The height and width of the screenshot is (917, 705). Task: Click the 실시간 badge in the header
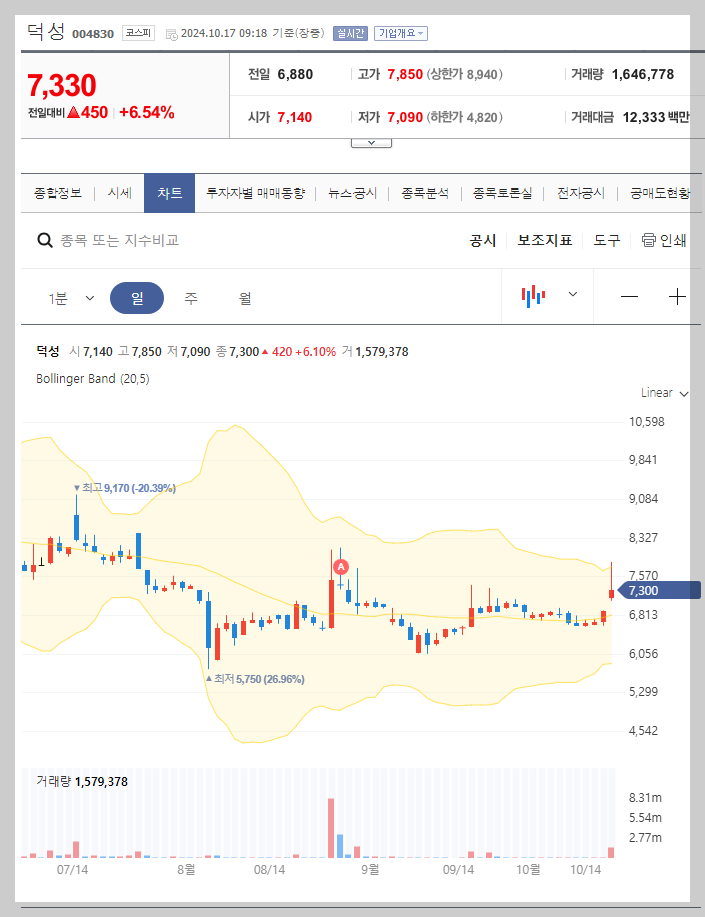[x=348, y=33]
